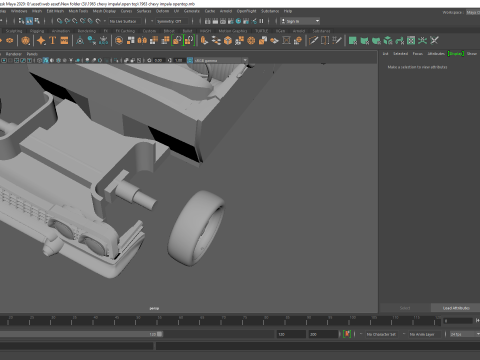Click the playback end time field showing 120
This screenshot has height=360, width=480.
point(291,334)
